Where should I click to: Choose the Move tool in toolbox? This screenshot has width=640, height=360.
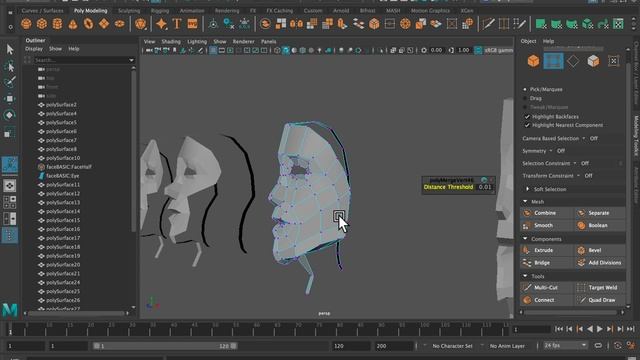(10, 99)
